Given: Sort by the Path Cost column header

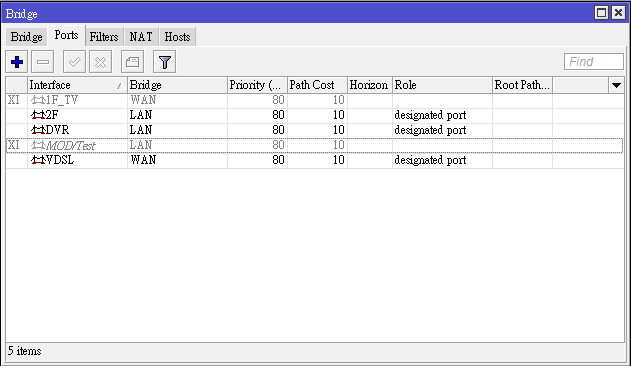Looking at the screenshot, I should click(x=317, y=85).
